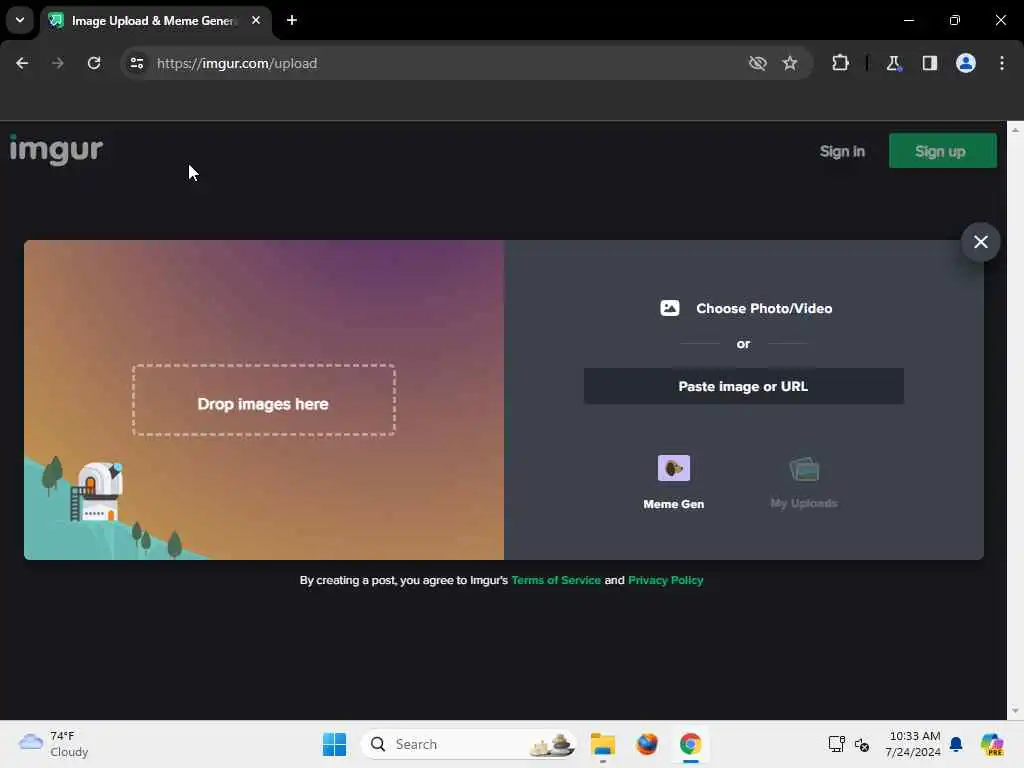The width and height of the screenshot is (1024, 768).
Task: Launch Firefox from the taskbar
Action: pyautogui.click(x=647, y=744)
